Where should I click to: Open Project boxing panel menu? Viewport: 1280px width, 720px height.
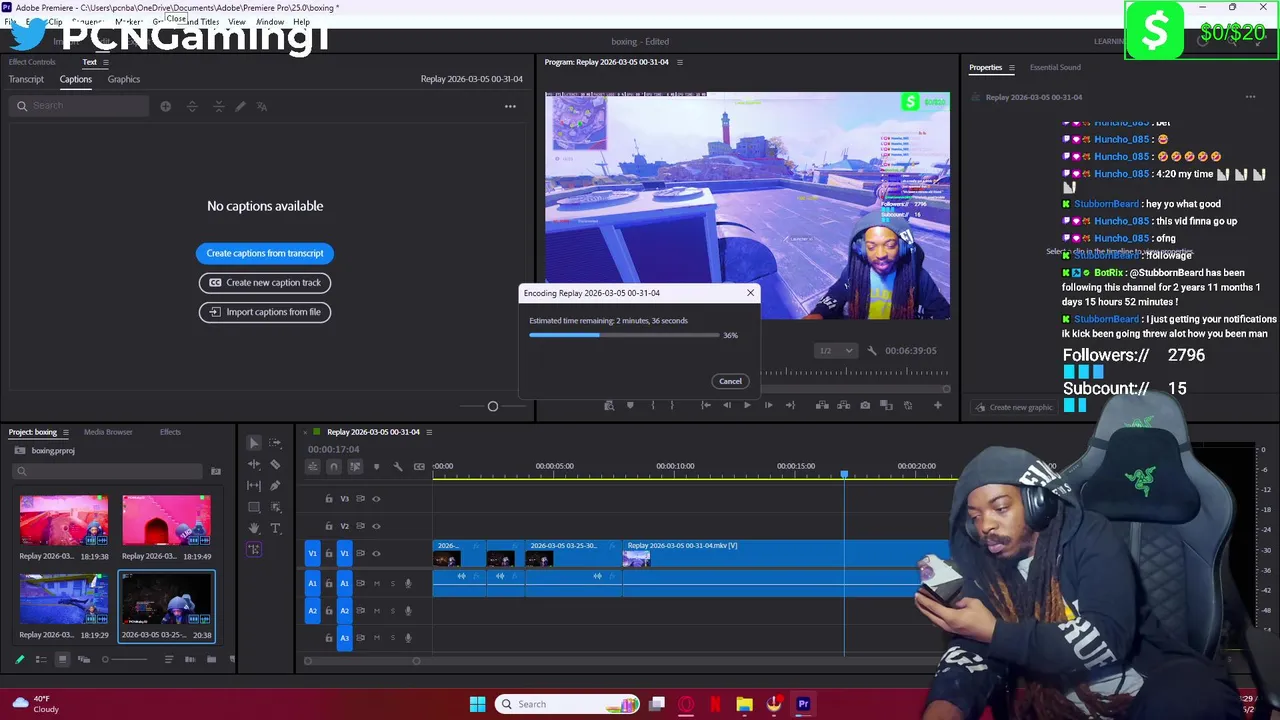coord(66,432)
